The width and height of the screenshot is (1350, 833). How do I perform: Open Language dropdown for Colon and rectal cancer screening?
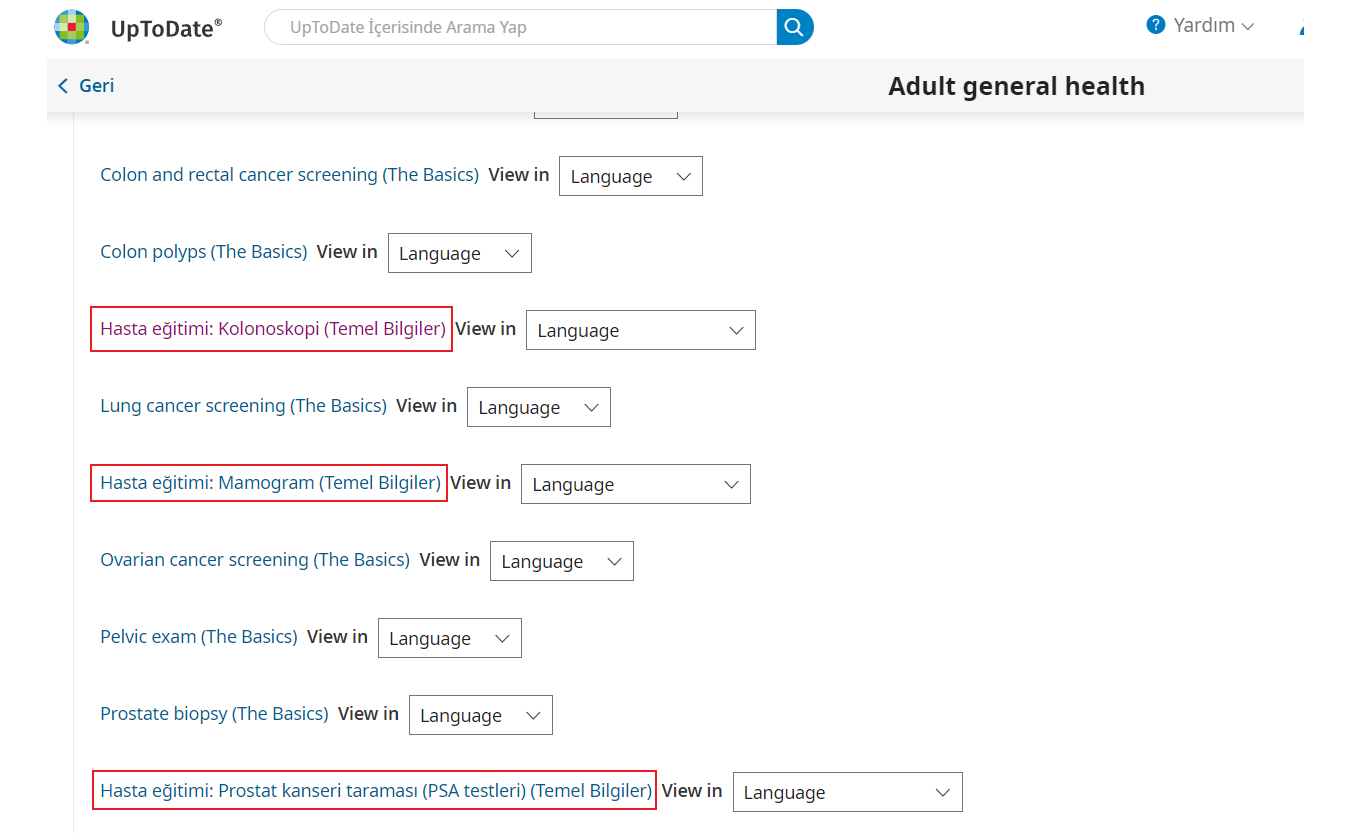630,176
